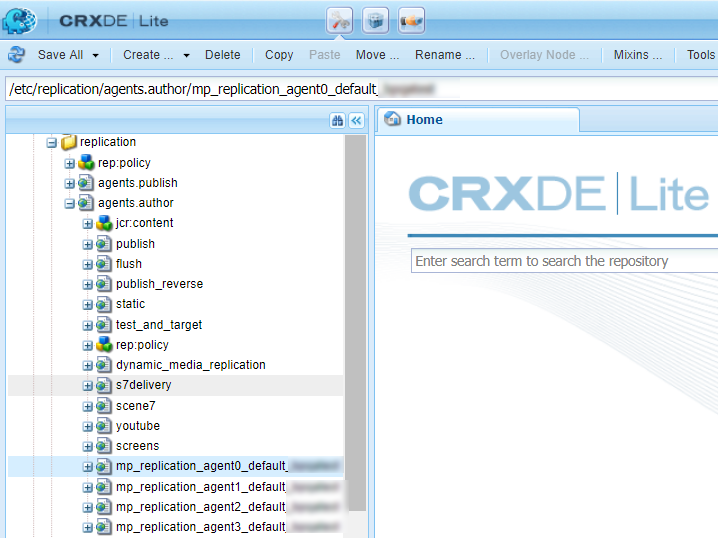The image size is (718, 538).
Task: Click Overlay Node toolbar item
Action: point(544,54)
